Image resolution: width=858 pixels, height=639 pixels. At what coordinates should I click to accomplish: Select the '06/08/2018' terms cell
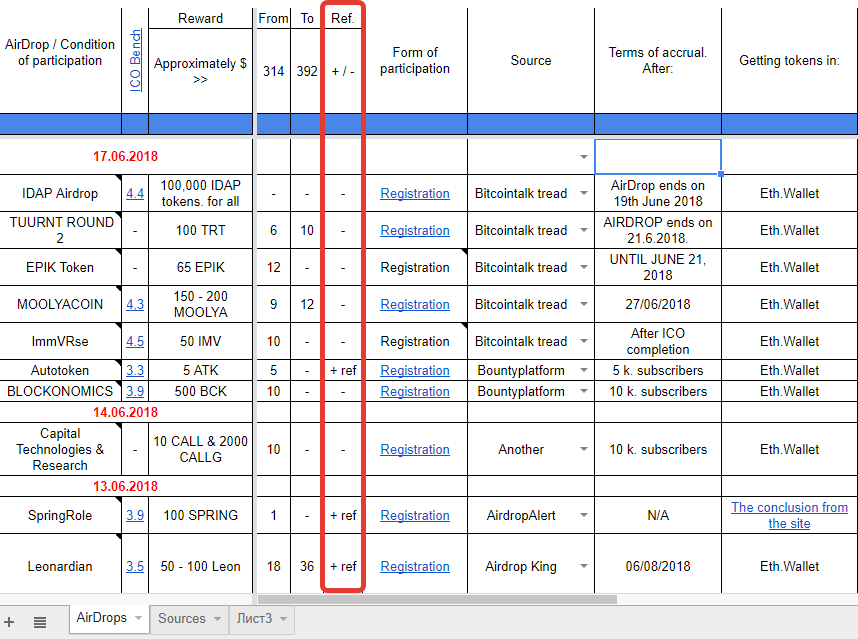[658, 566]
